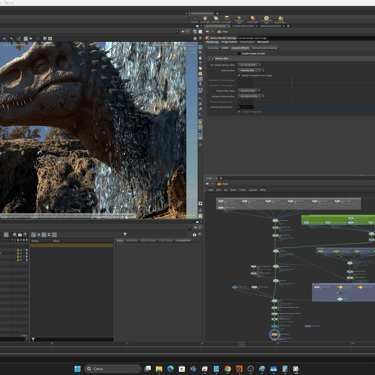This screenshot has height=375, width=375.
Task: Click the Cerca search box in the taskbar
Action: coord(113,369)
